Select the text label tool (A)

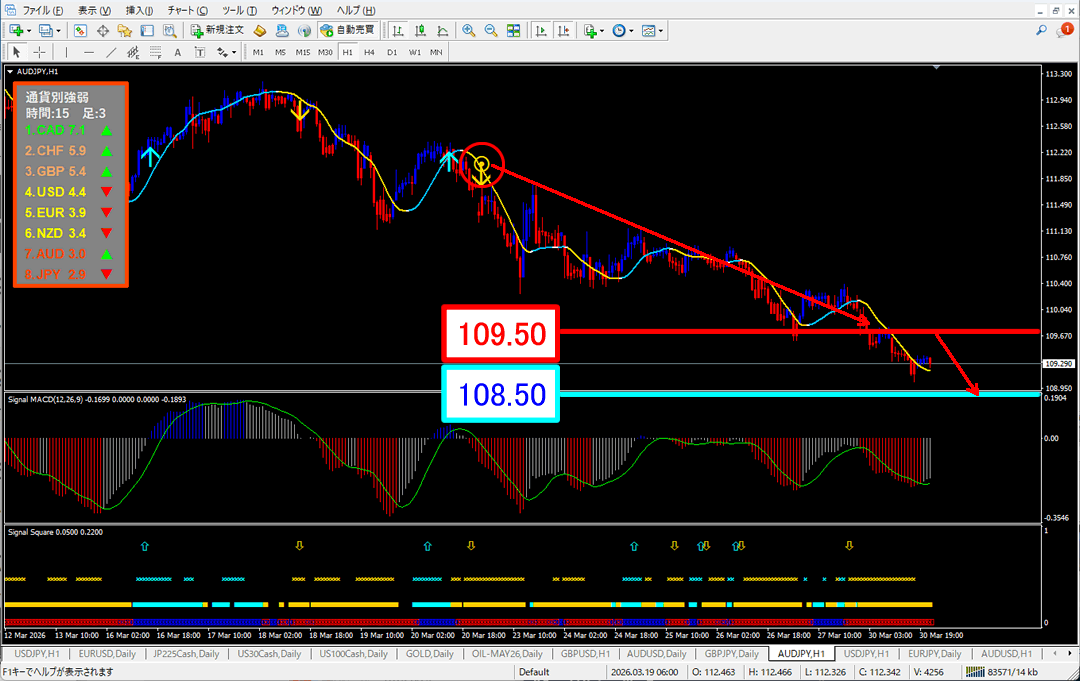tap(177, 52)
